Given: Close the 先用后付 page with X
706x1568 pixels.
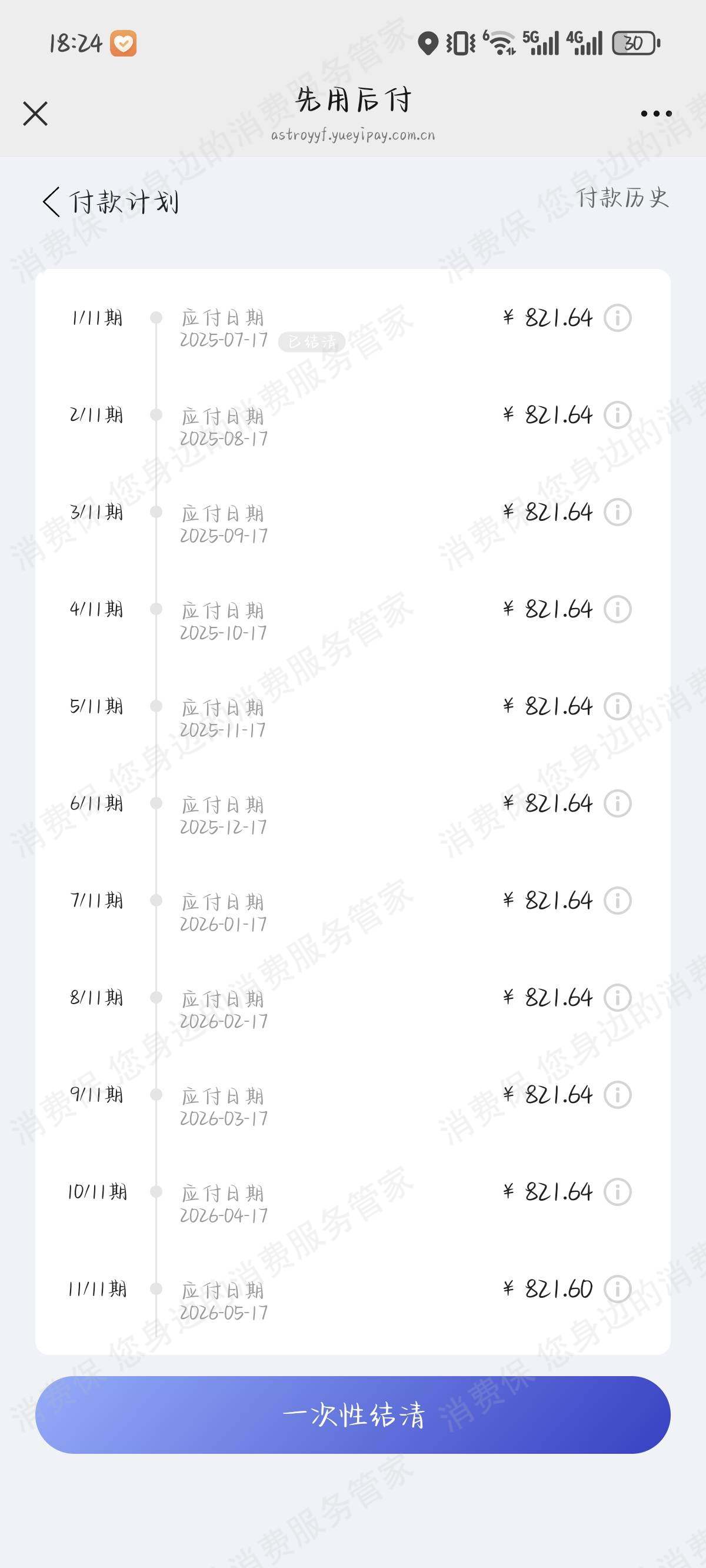Looking at the screenshot, I should [35, 113].
